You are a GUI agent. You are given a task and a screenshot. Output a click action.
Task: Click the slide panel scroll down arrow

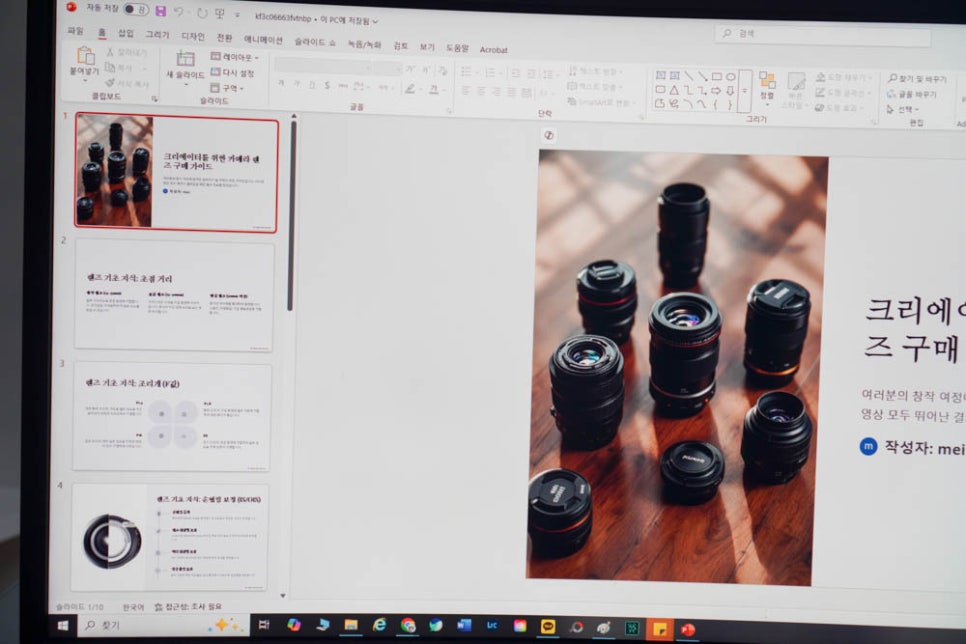(283, 596)
